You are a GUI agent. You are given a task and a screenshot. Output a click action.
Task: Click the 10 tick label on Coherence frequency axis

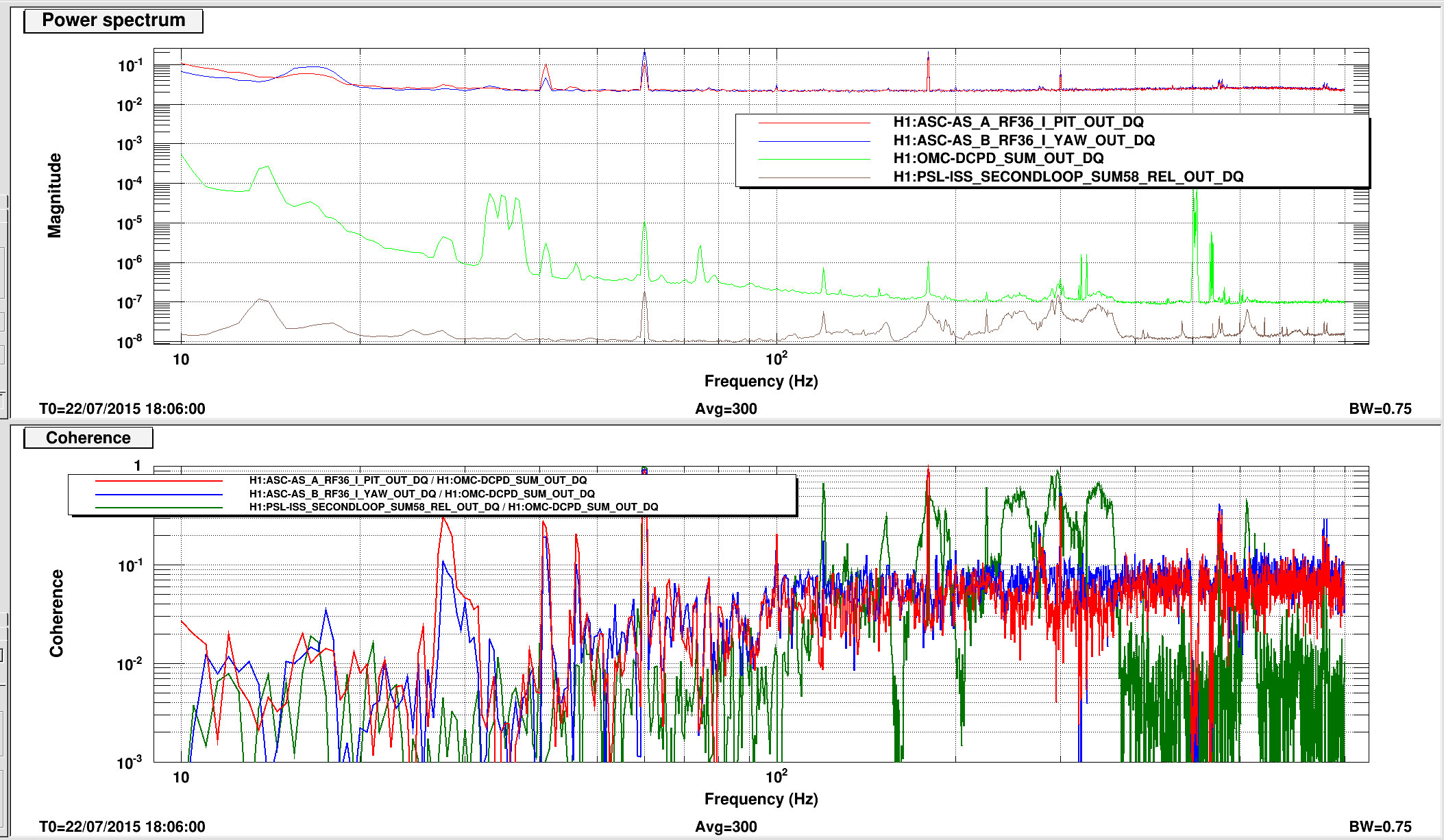coord(181,778)
